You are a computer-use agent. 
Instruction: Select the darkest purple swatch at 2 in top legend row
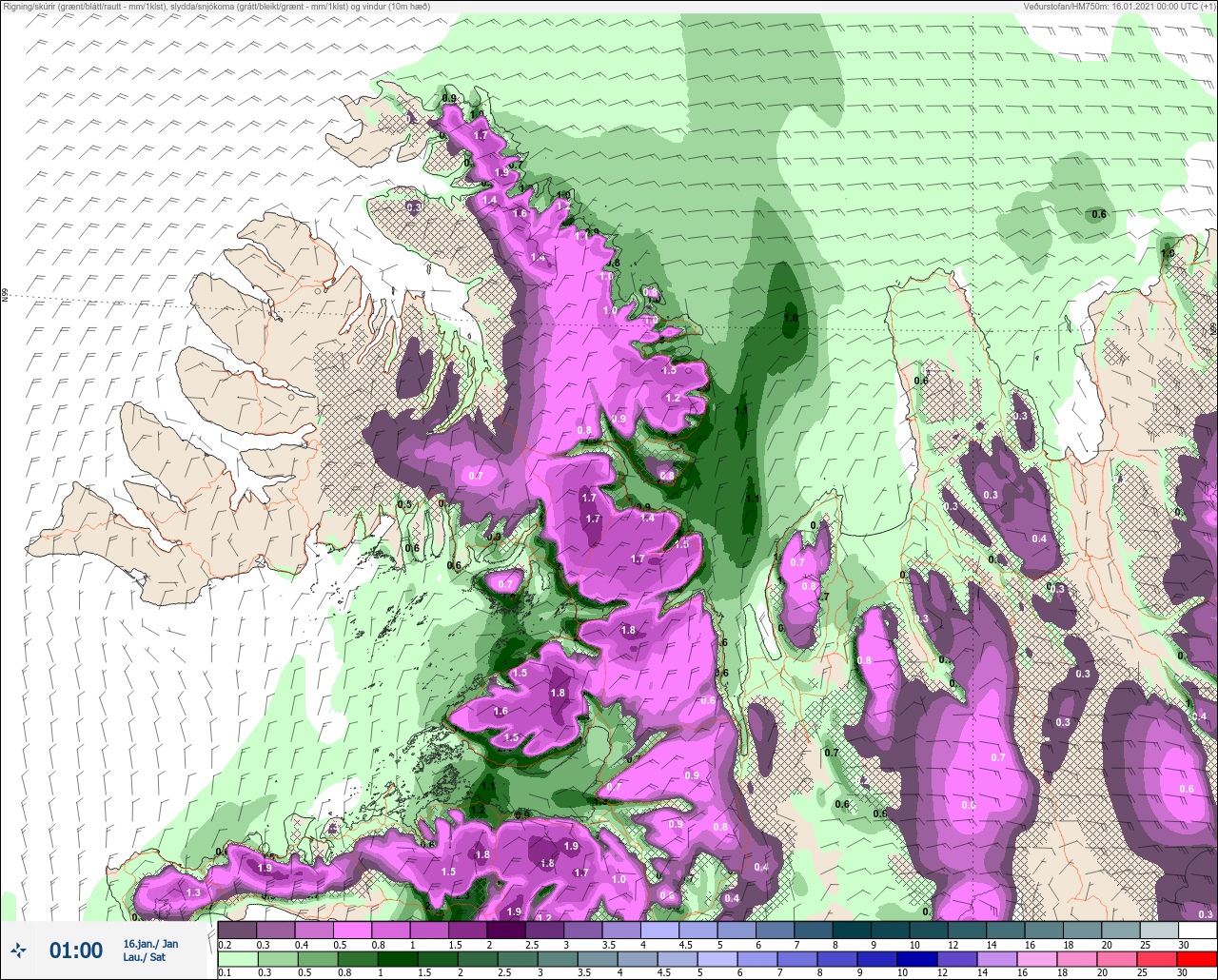[505, 930]
